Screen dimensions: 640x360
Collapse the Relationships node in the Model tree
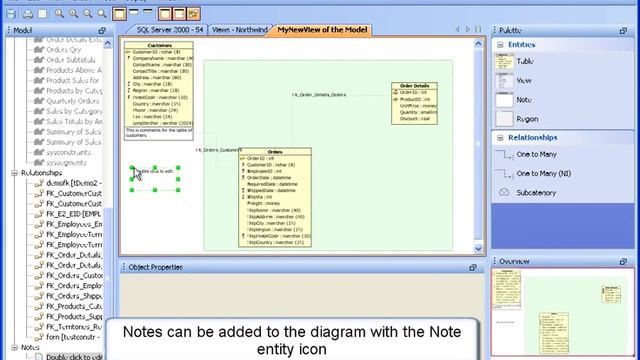tap(14, 173)
